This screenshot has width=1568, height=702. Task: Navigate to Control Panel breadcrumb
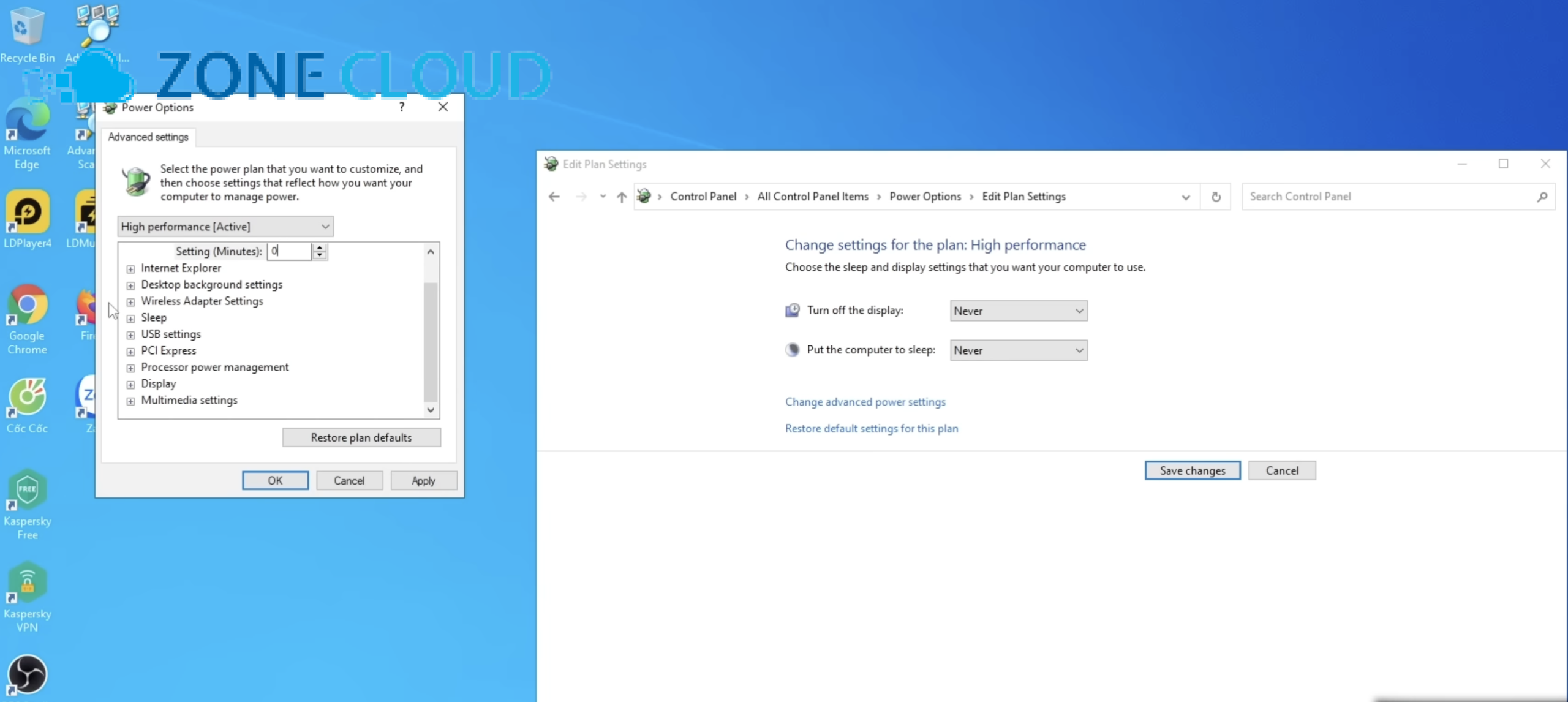(x=703, y=197)
